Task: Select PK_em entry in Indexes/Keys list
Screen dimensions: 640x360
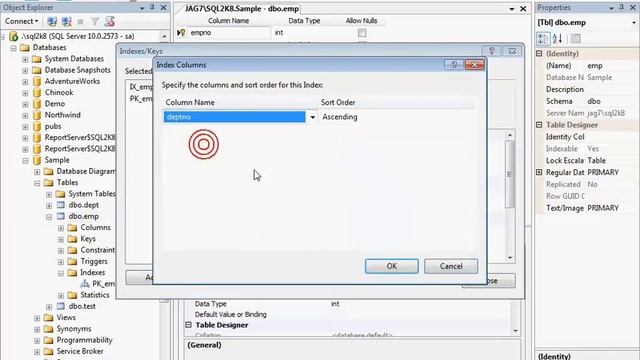Action: pyautogui.click(x=141, y=99)
